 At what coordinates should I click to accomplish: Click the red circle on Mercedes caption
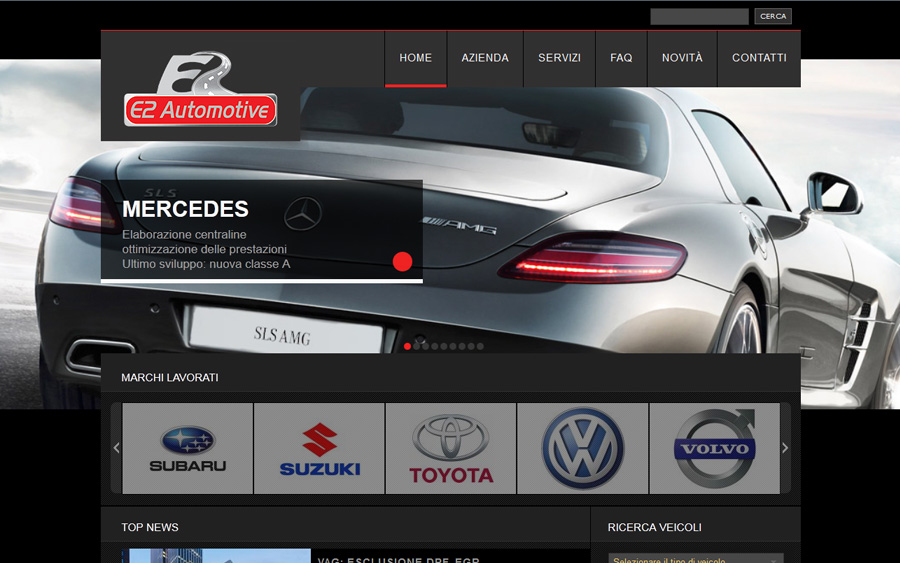coord(402,262)
